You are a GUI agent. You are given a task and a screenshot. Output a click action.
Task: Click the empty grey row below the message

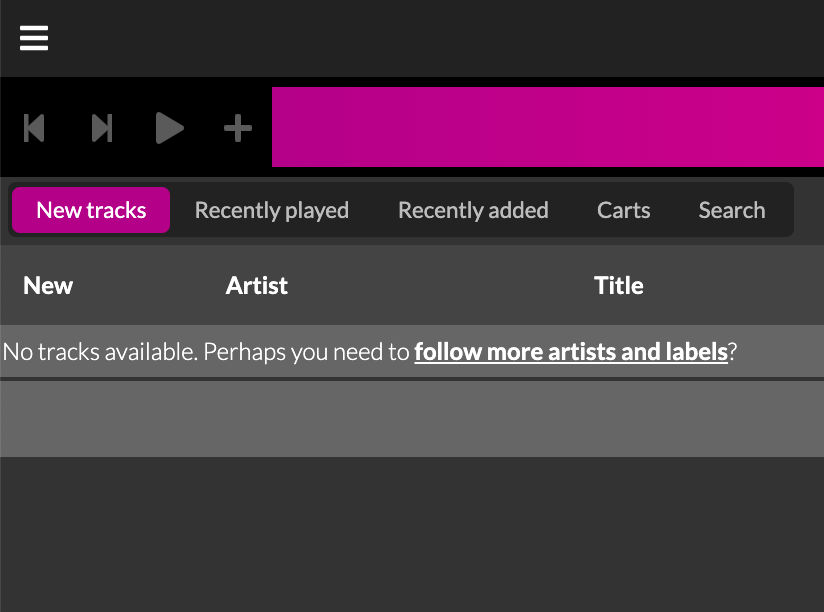(412, 418)
